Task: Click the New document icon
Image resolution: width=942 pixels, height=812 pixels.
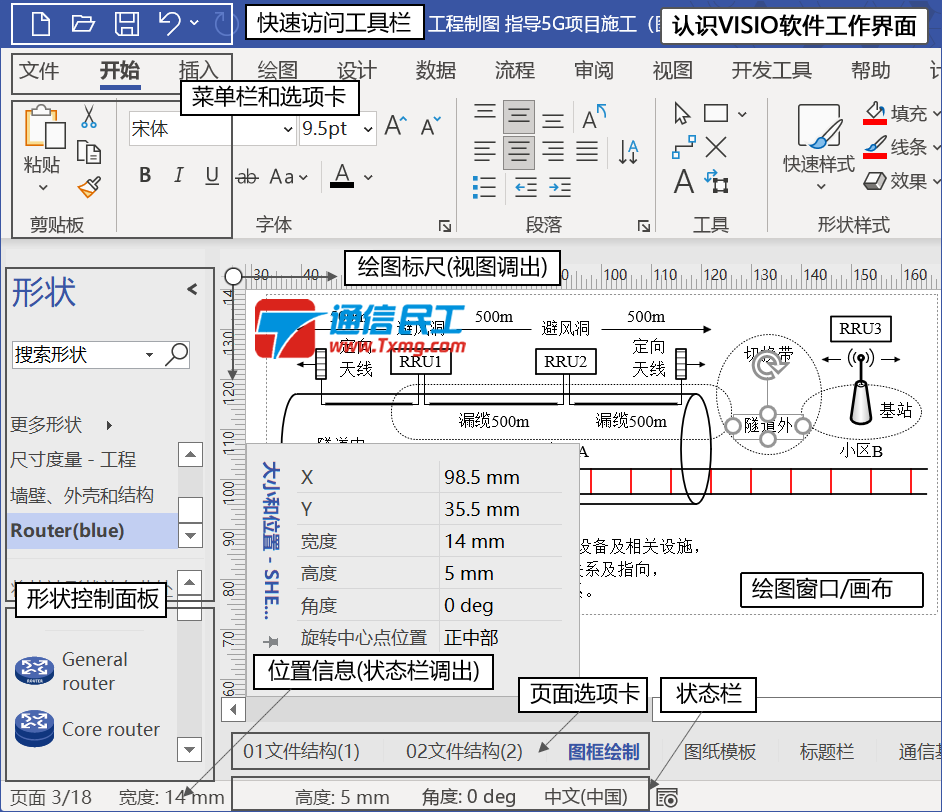Action: [40, 24]
